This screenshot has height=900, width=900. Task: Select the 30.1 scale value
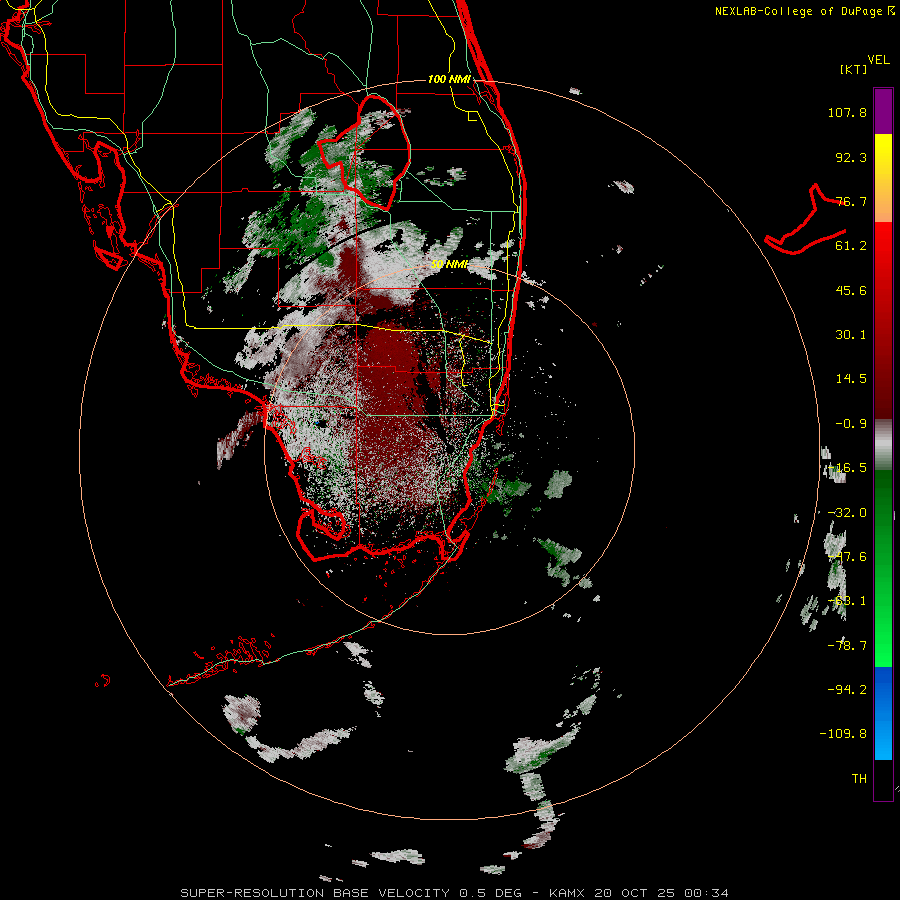click(x=851, y=335)
